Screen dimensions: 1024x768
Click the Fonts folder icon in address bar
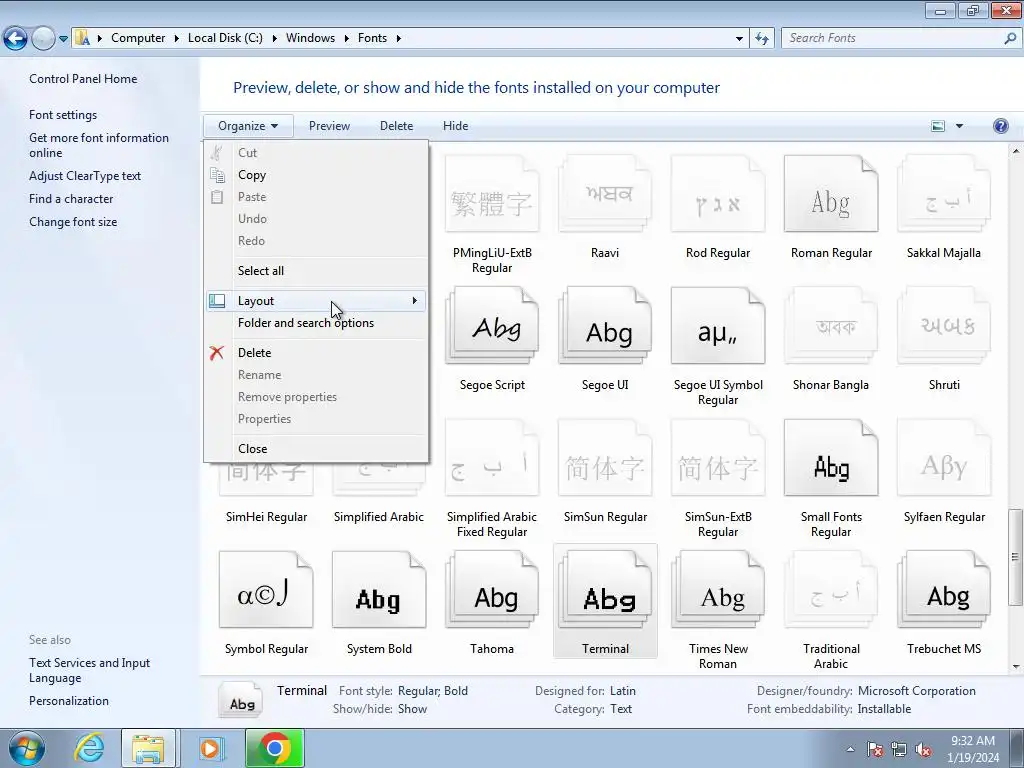[x=82, y=38]
